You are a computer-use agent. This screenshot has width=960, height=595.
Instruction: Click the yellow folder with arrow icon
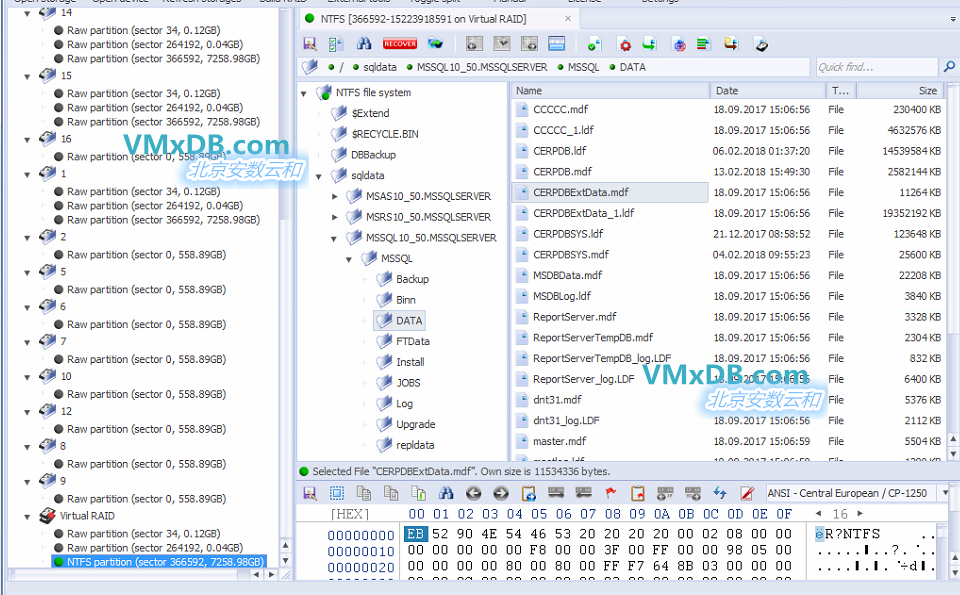pyautogui.click(x=731, y=44)
